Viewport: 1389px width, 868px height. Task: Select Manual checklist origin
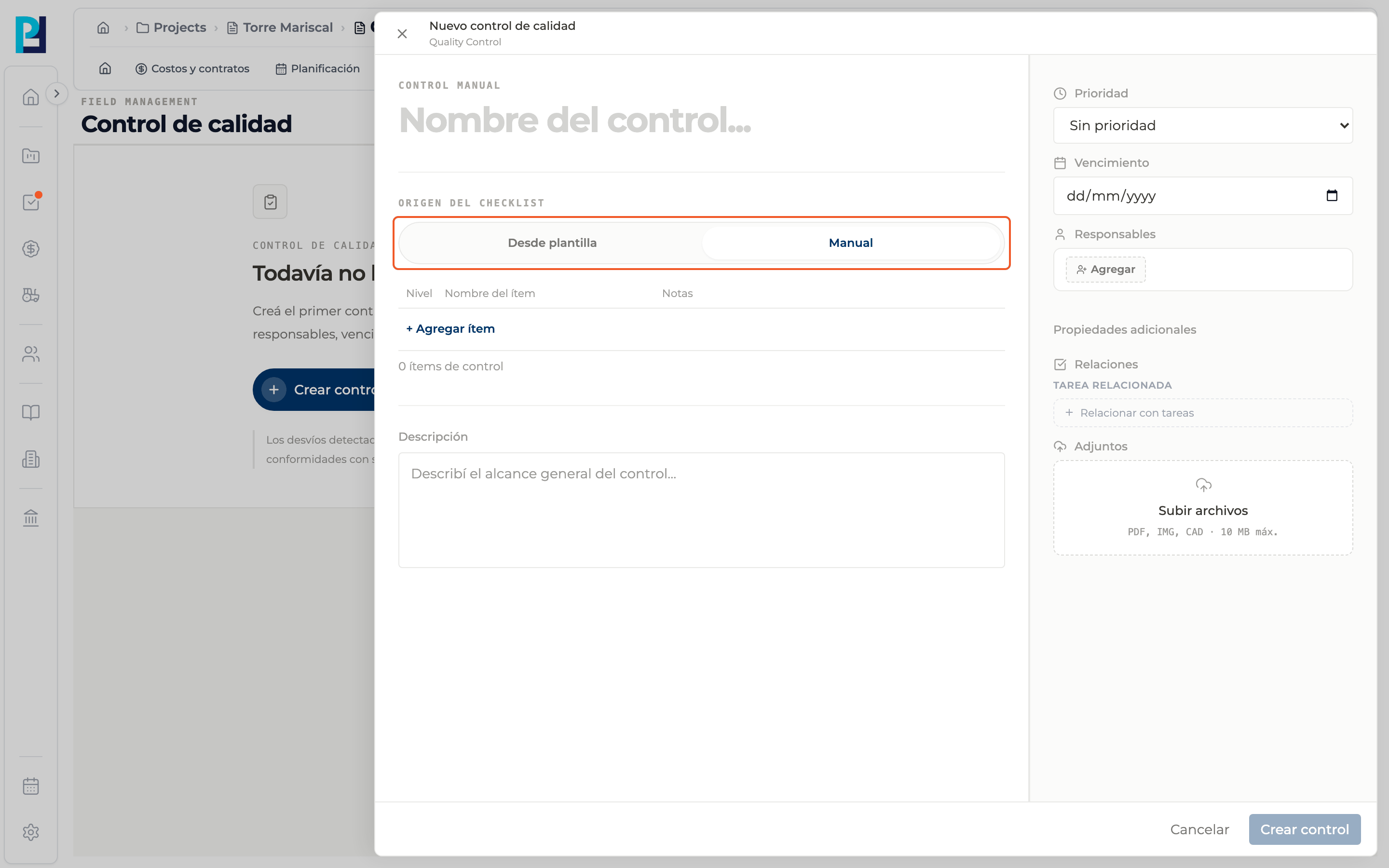coord(851,243)
